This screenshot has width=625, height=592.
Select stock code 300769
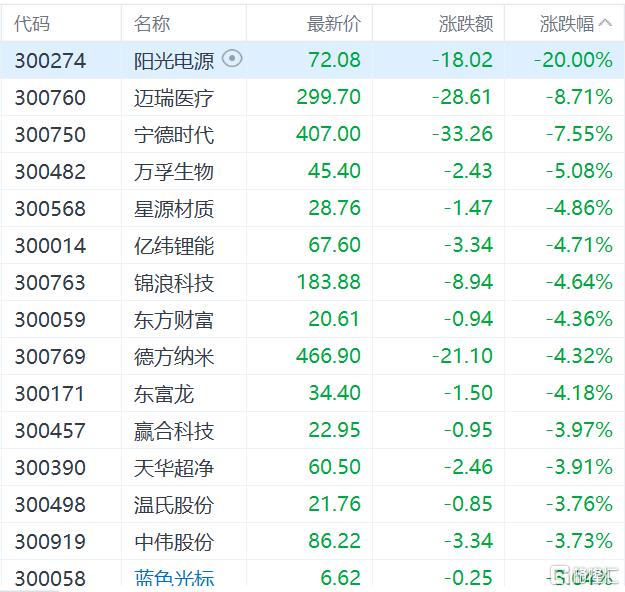[50, 356]
